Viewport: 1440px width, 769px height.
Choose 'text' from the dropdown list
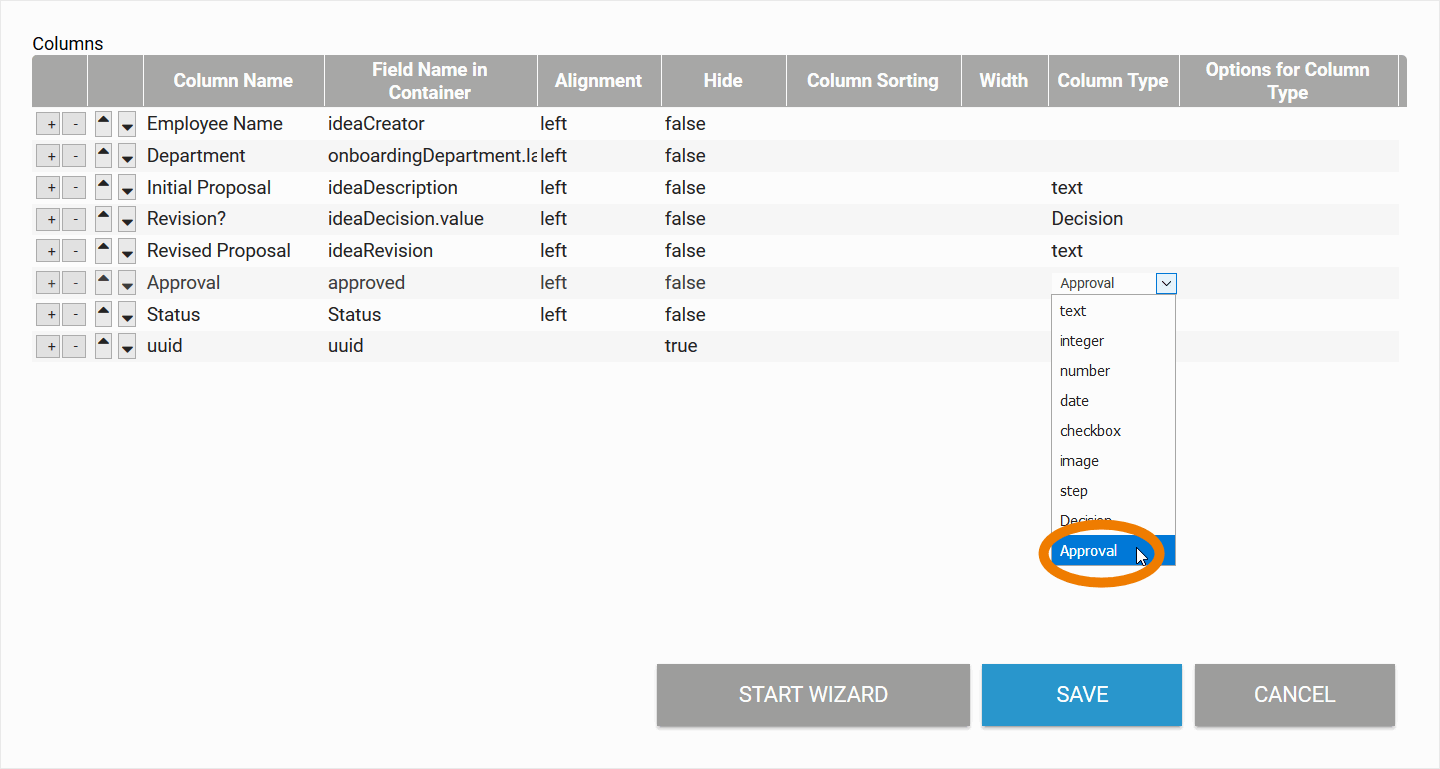1073,311
